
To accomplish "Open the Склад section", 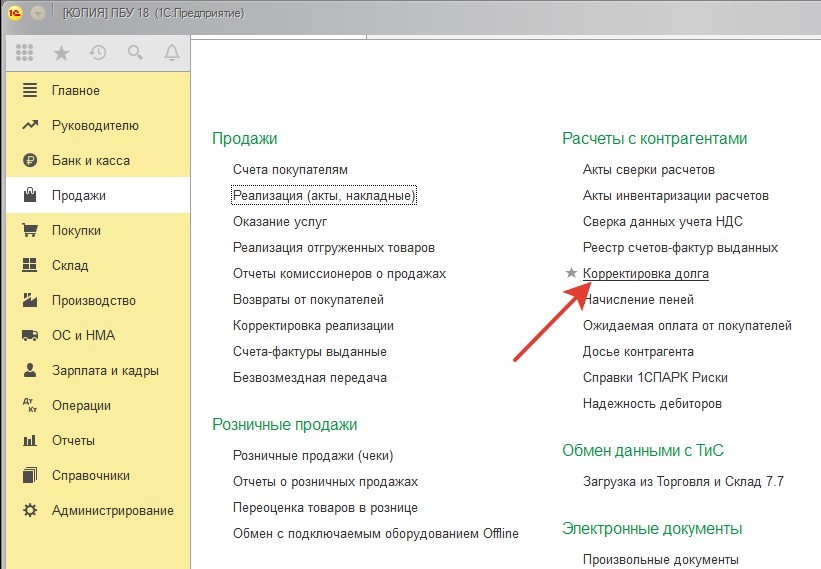I will pyautogui.click(x=70, y=265).
